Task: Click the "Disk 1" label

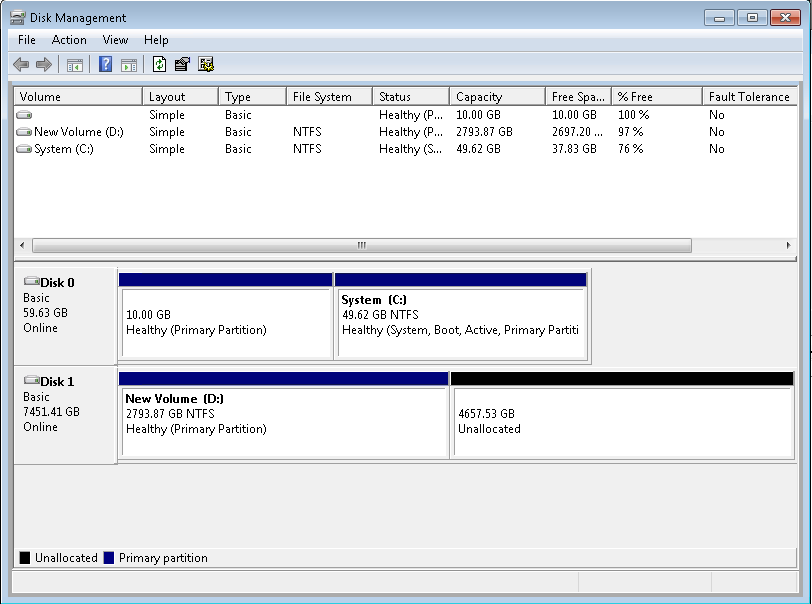Action: coord(57,382)
